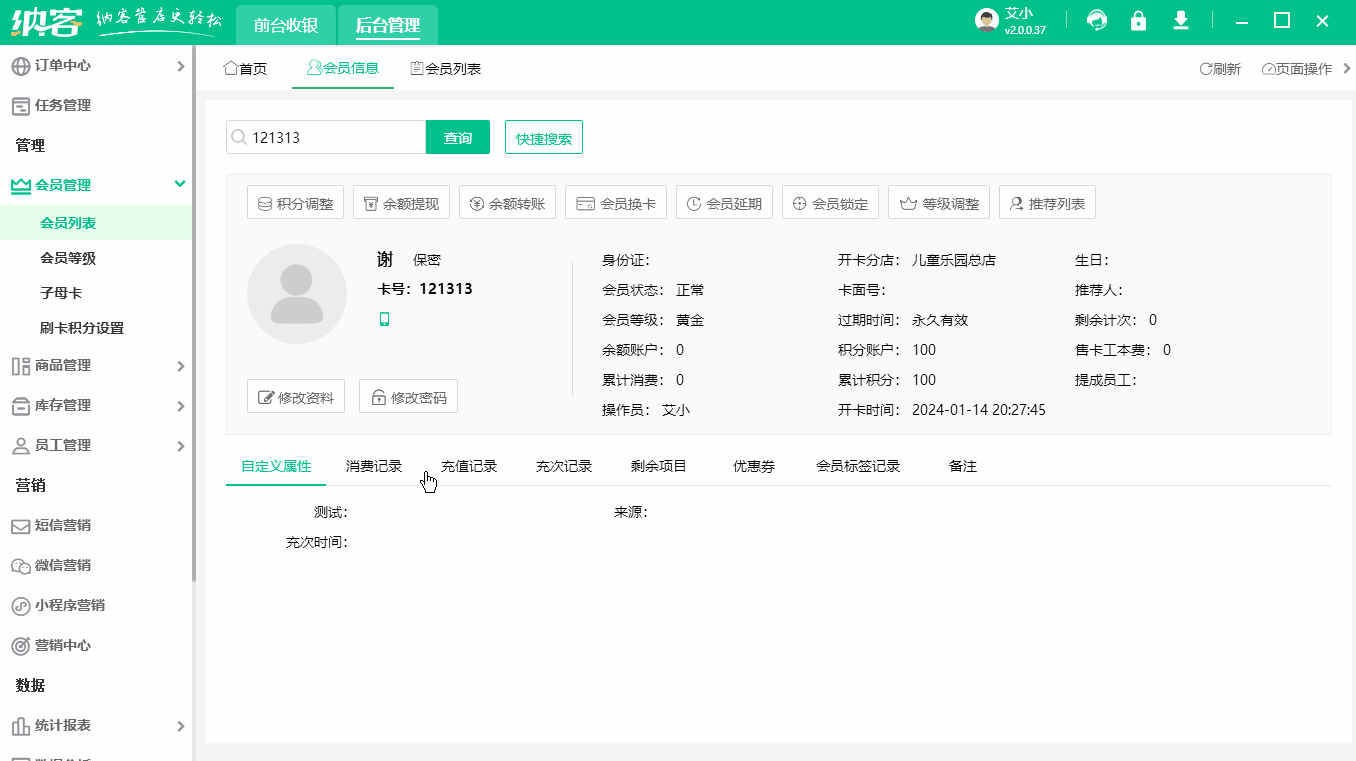Click the 查询 search button

click(457, 137)
